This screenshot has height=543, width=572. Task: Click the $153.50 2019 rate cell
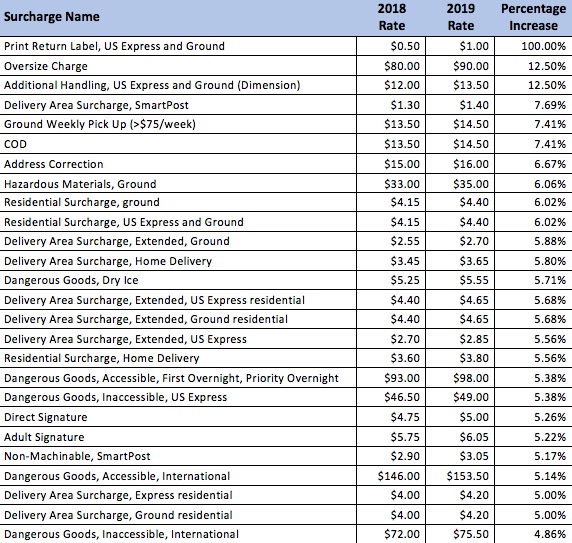460,476
